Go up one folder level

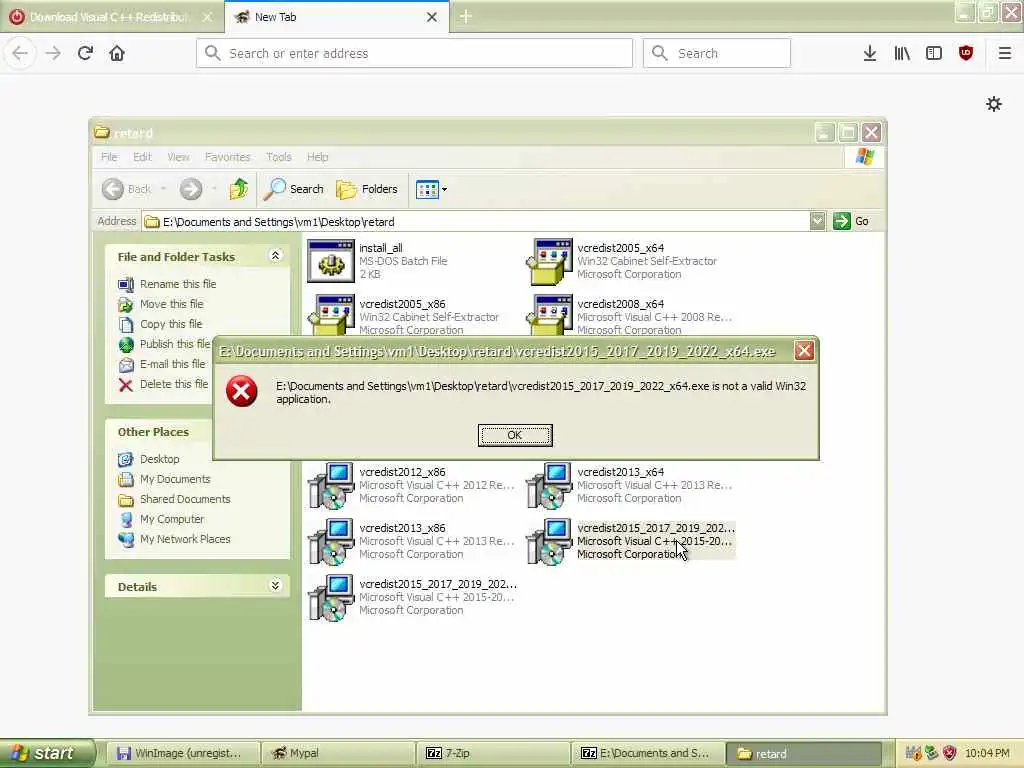(238, 189)
